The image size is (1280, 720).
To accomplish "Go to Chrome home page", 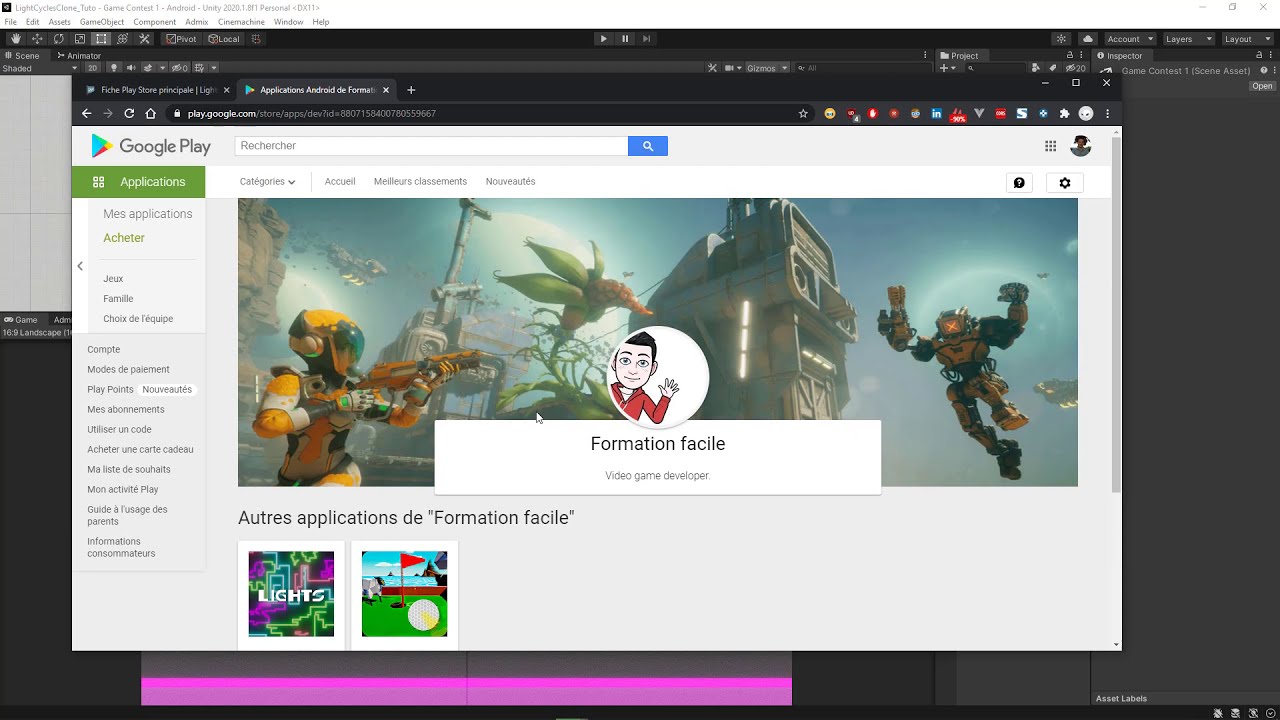I will 150,114.
